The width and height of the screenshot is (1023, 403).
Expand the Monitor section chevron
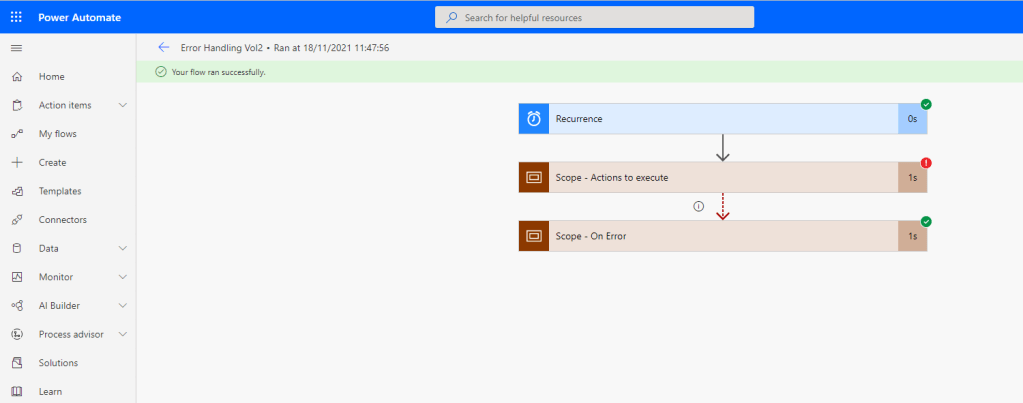[x=123, y=277]
